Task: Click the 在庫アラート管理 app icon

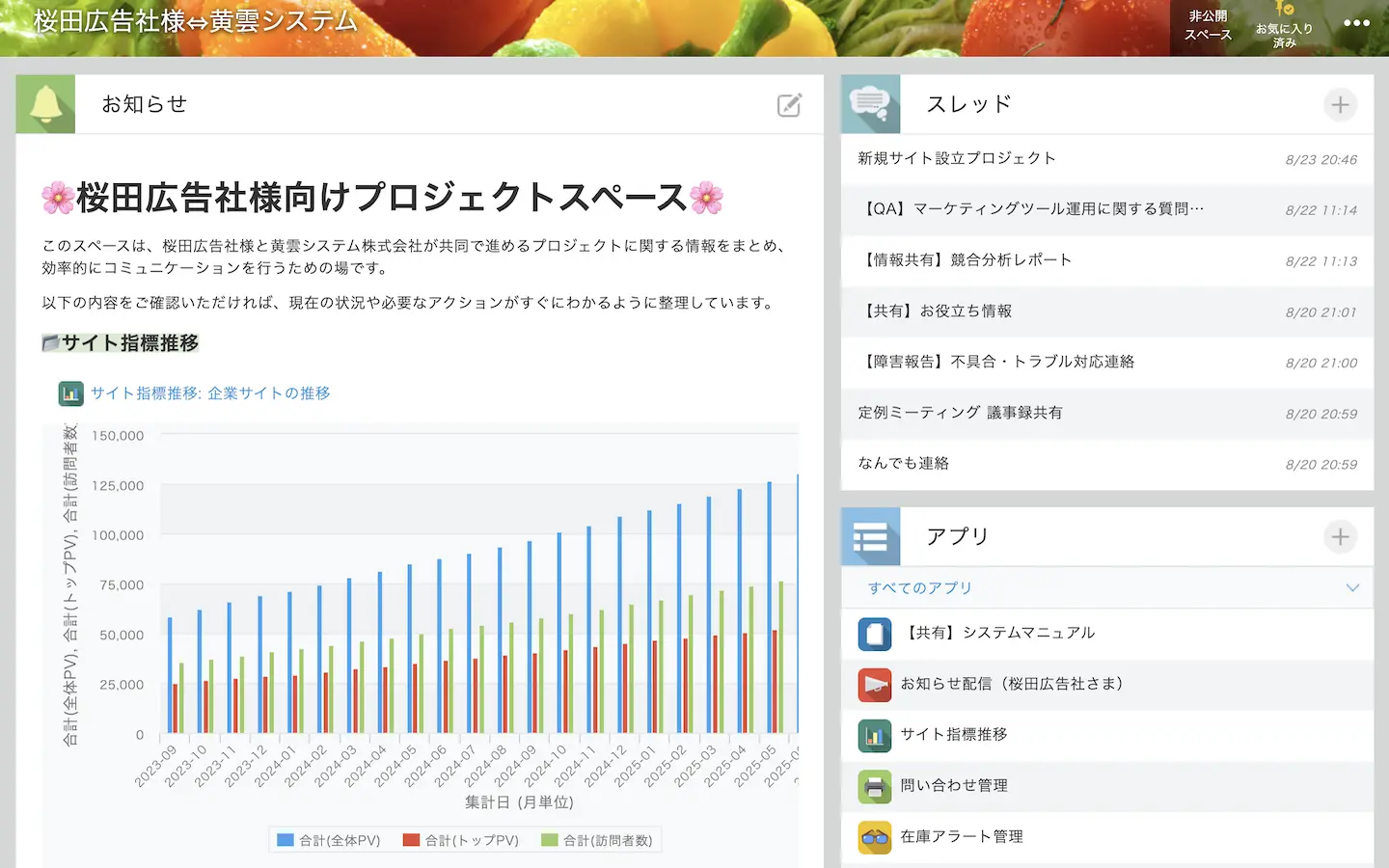Action: (x=874, y=837)
